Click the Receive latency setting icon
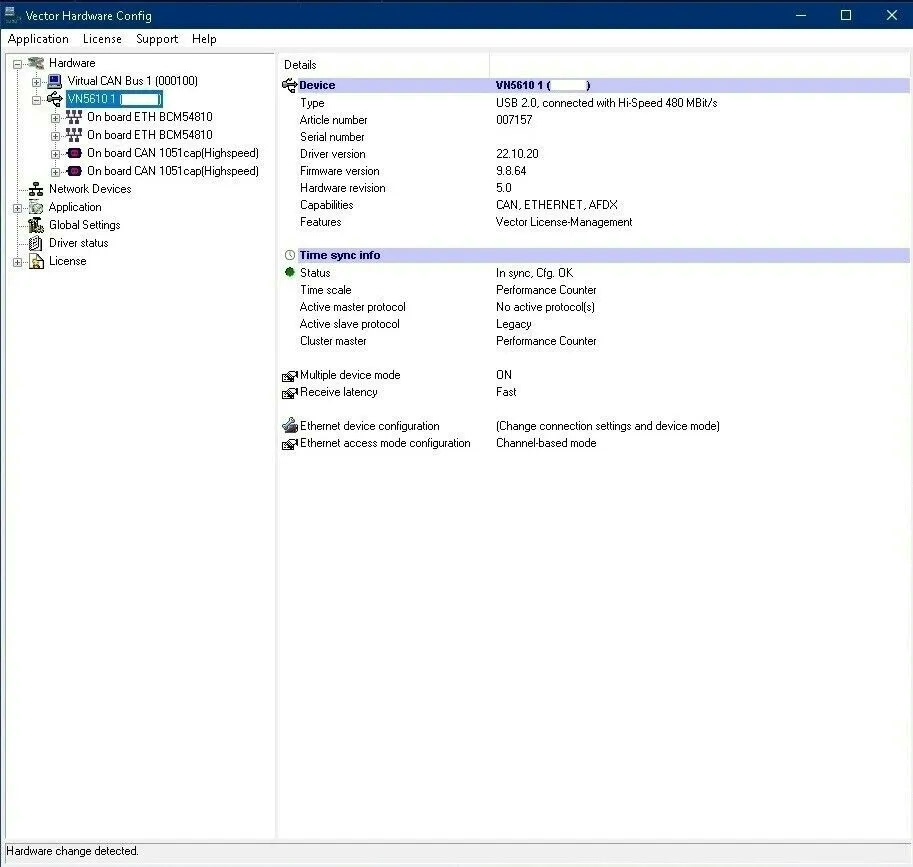 tap(289, 393)
